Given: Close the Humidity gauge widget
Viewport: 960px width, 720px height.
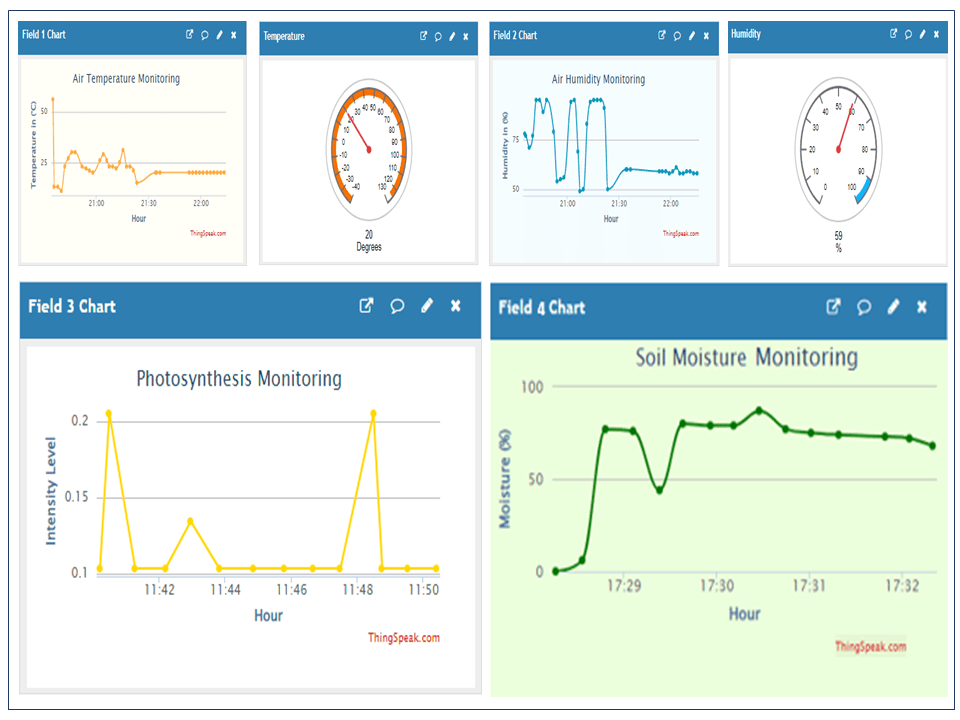Looking at the screenshot, I should [936, 34].
